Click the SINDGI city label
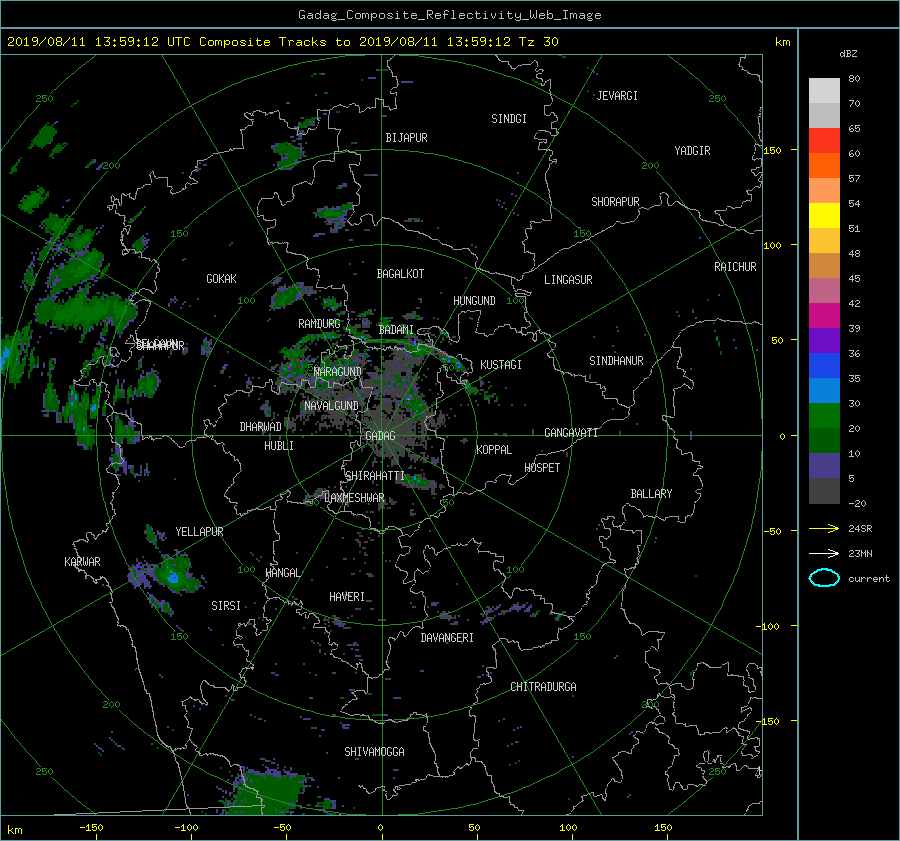The height and width of the screenshot is (841, 900). (509, 119)
